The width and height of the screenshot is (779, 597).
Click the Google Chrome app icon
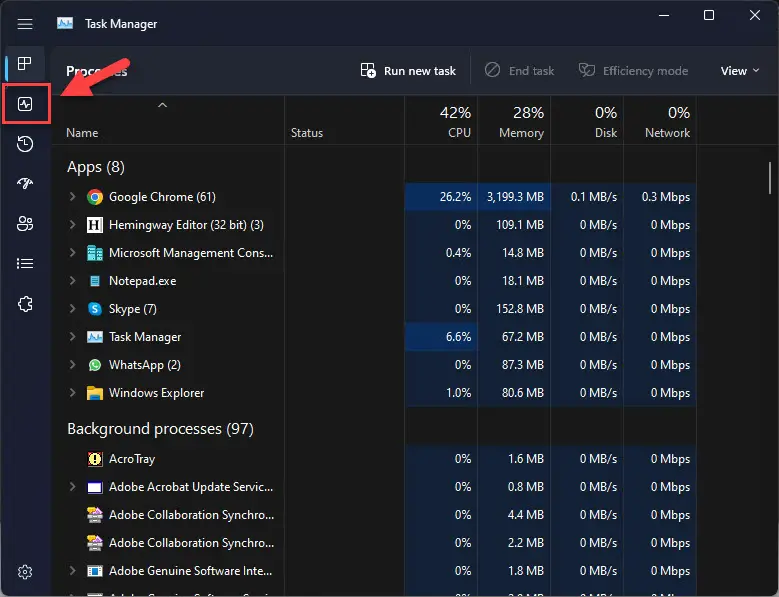tap(94, 197)
